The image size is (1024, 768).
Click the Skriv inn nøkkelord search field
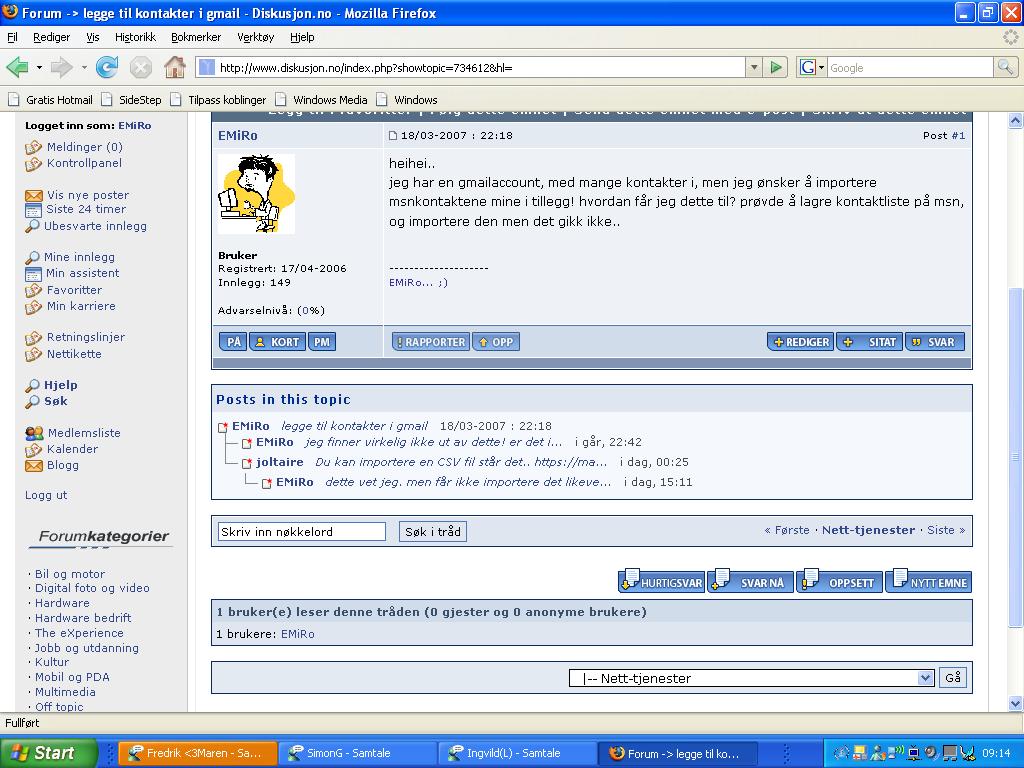pyautogui.click(x=301, y=532)
